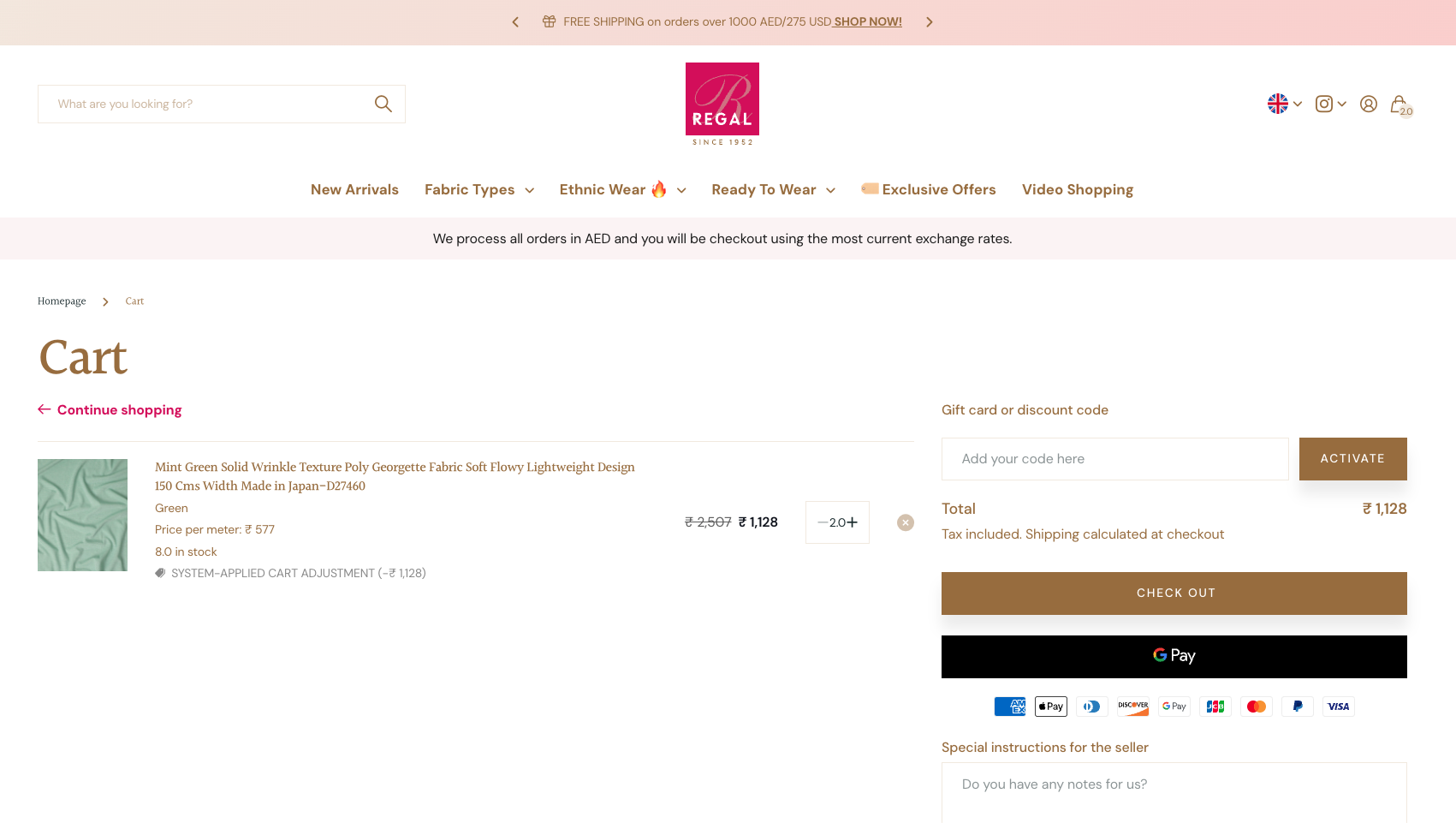1456x823 pixels.
Task: Remove the Mint Green fabric from cart
Action: click(906, 522)
